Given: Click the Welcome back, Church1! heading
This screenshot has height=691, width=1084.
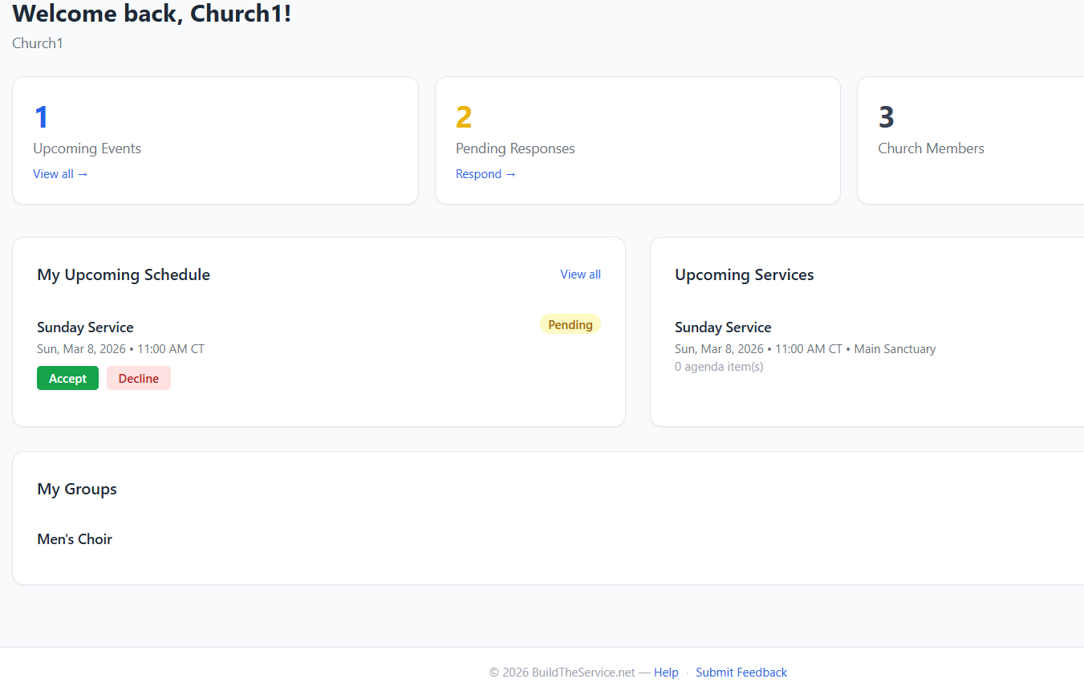Looking at the screenshot, I should click(152, 14).
